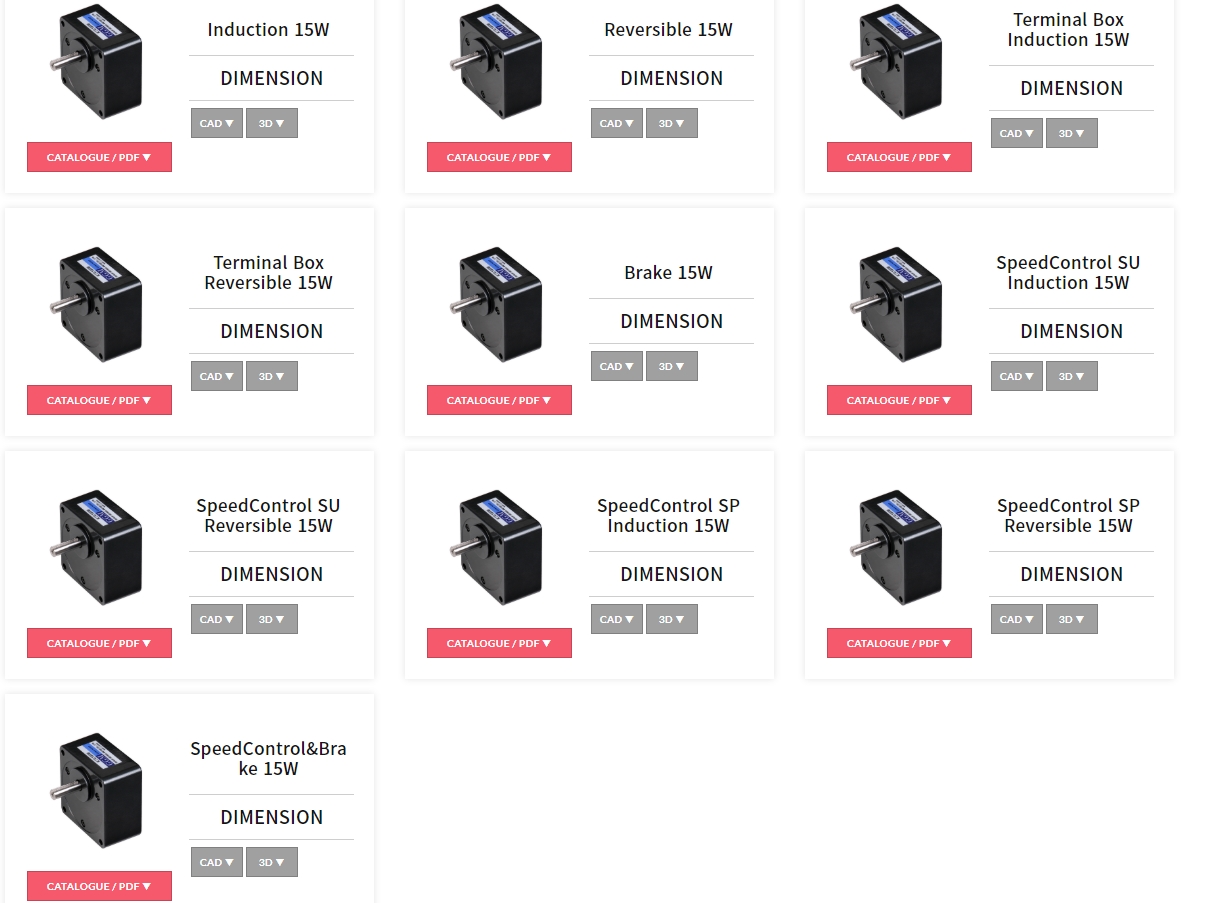Click the Brake 15W gearhead thumbnail

click(499, 305)
